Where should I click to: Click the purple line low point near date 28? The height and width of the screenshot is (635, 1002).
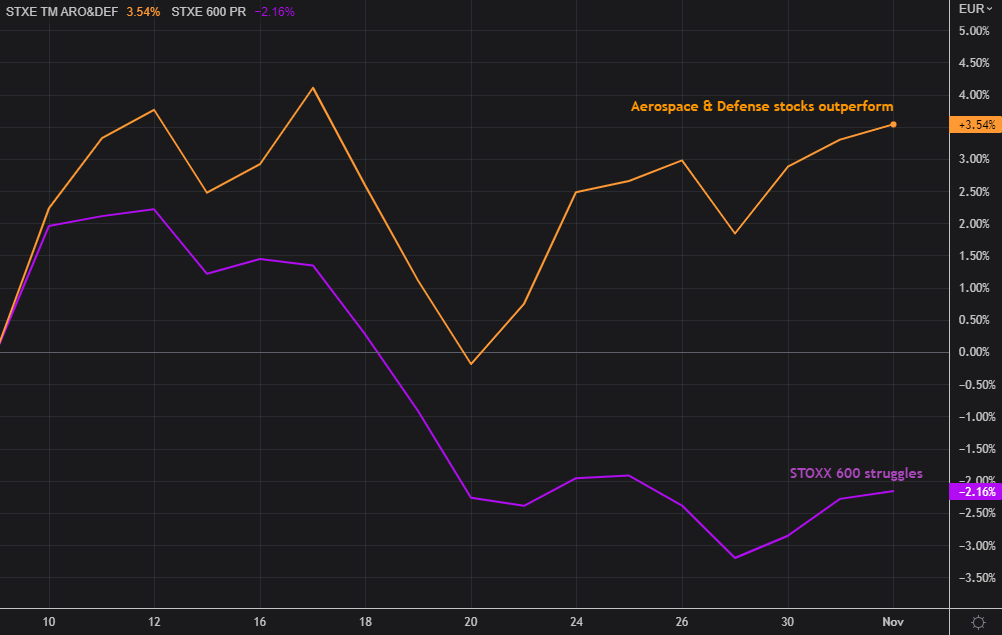click(x=735, y=558)
